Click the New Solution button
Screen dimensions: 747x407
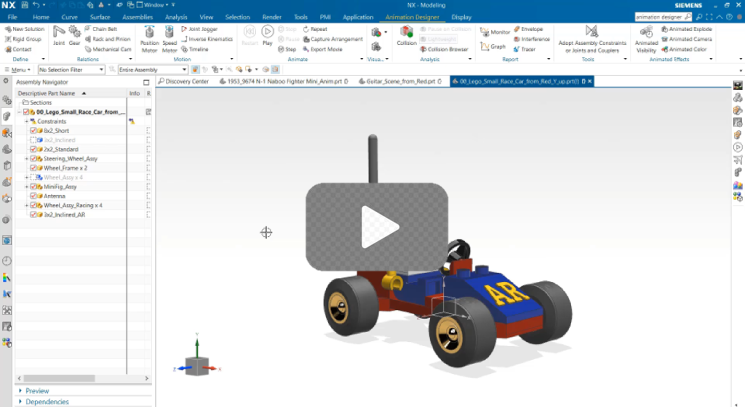coord(30,29)
